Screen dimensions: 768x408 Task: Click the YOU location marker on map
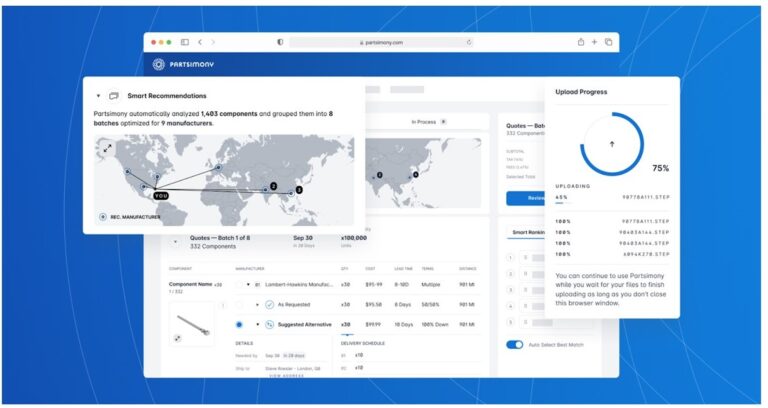(x=160, y=195)
